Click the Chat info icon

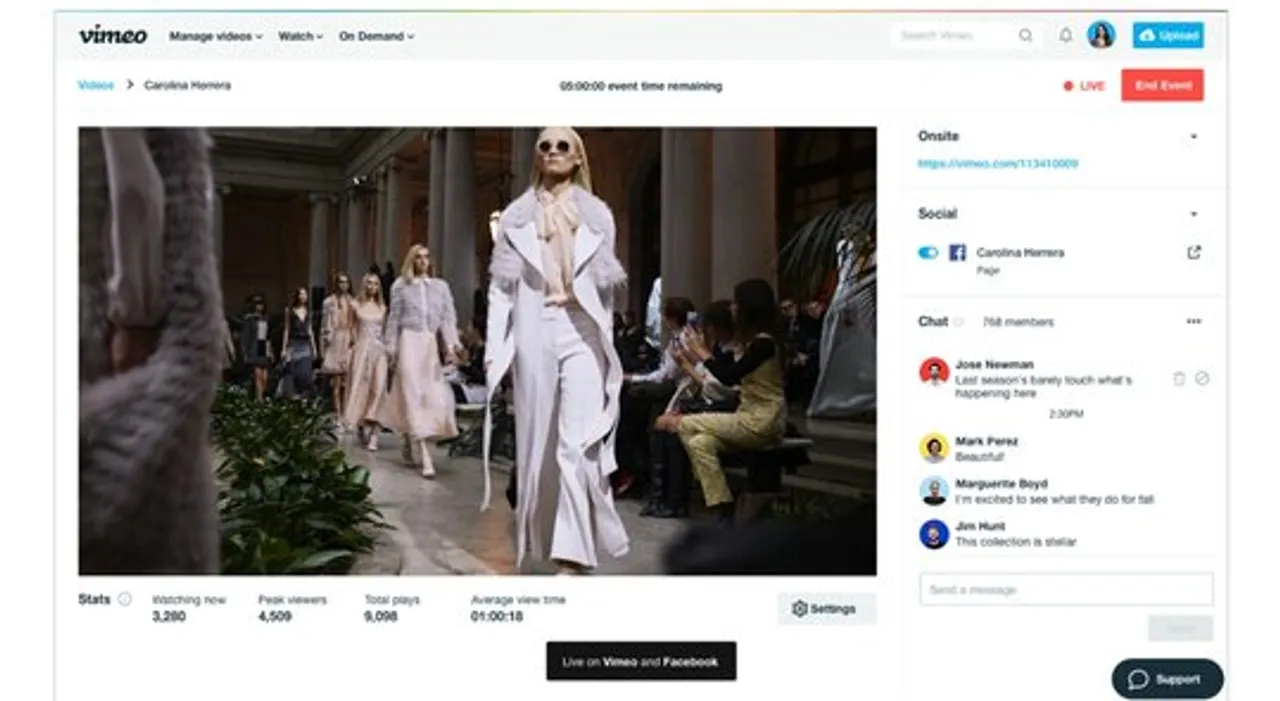point(960,322)
